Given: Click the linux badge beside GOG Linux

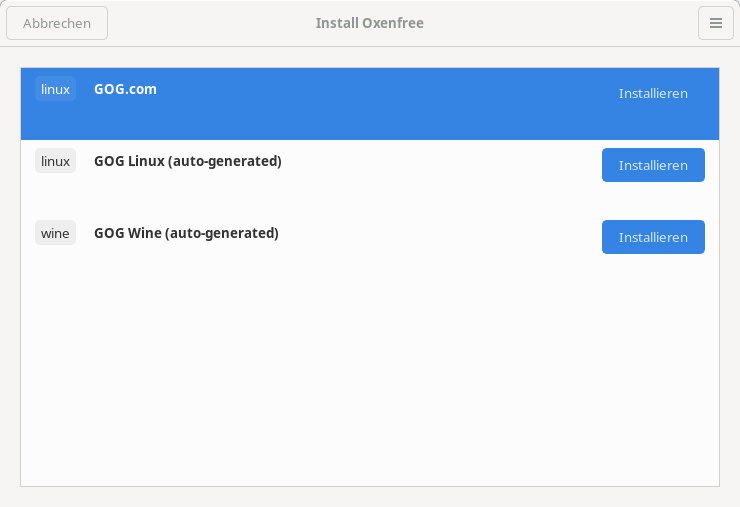Looking at the screenshot, I should pyautogui.click(x=55, y=161).
